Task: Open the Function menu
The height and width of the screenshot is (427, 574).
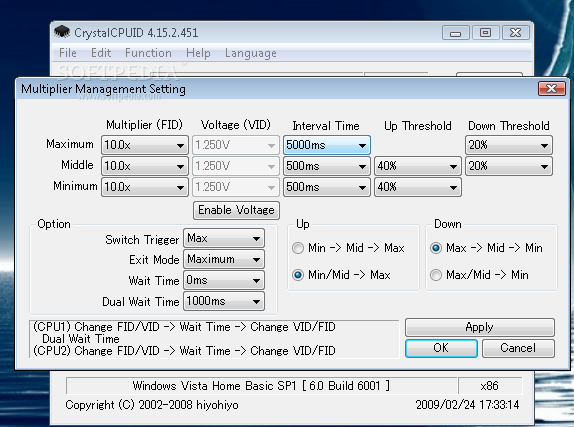Action: coord(148,53)
